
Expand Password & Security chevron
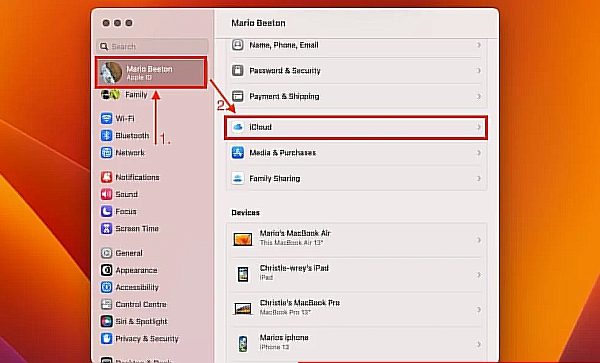point(479,71)
